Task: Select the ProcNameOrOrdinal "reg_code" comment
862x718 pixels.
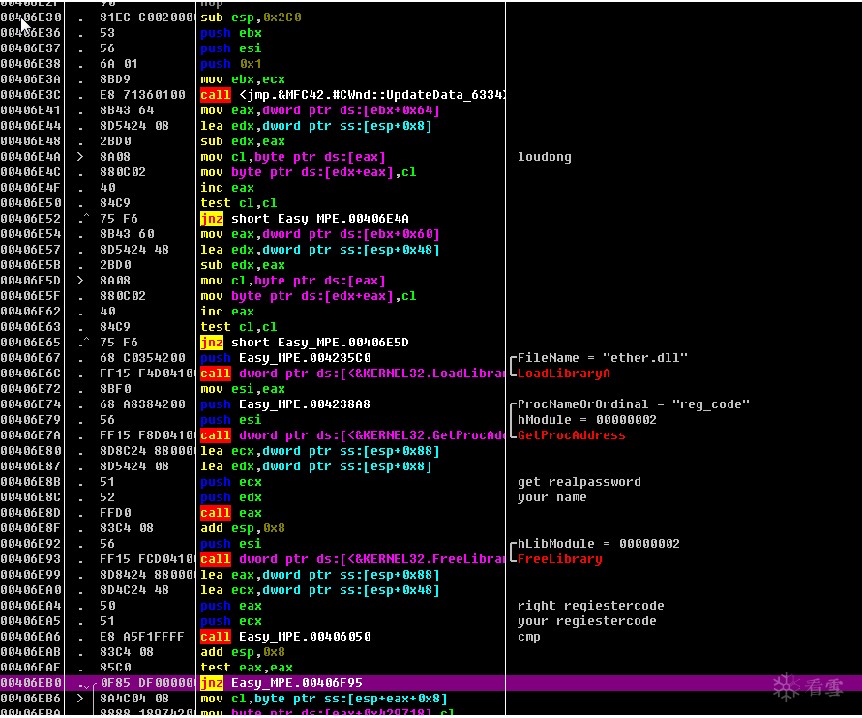Action: click(633, 405)
